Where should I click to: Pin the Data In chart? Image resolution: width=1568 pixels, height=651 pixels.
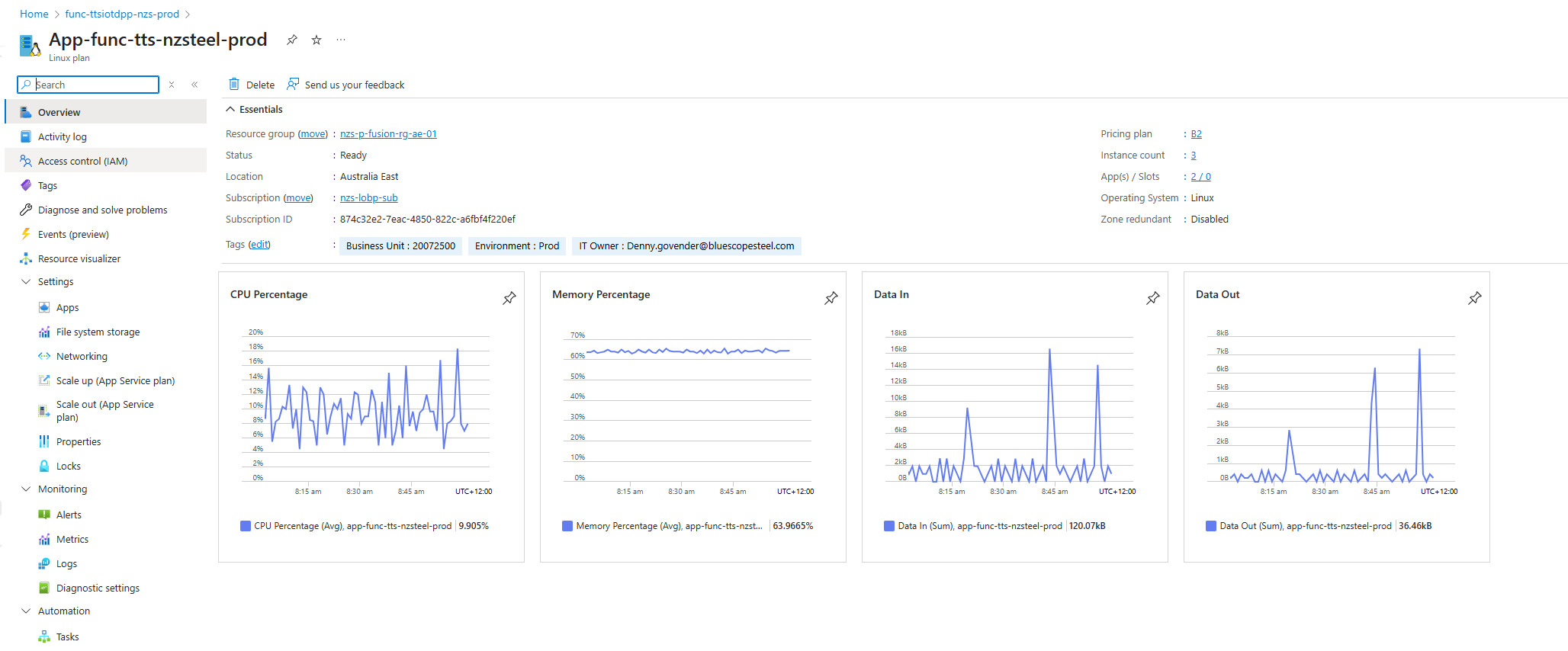(x=1153, y=298)
